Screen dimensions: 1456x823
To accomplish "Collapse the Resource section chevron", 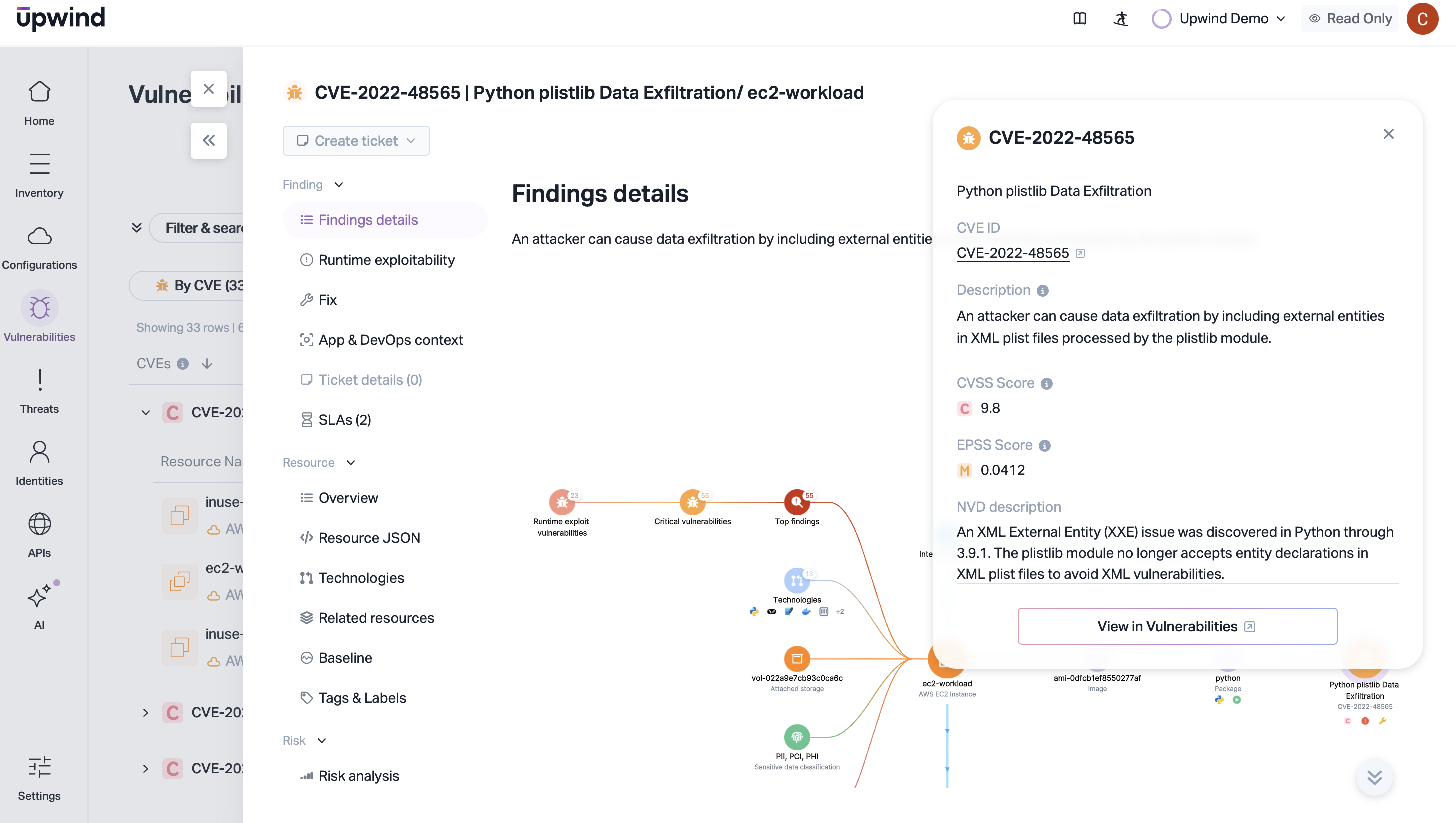I will pyautogui.click(x=351, y=463).
